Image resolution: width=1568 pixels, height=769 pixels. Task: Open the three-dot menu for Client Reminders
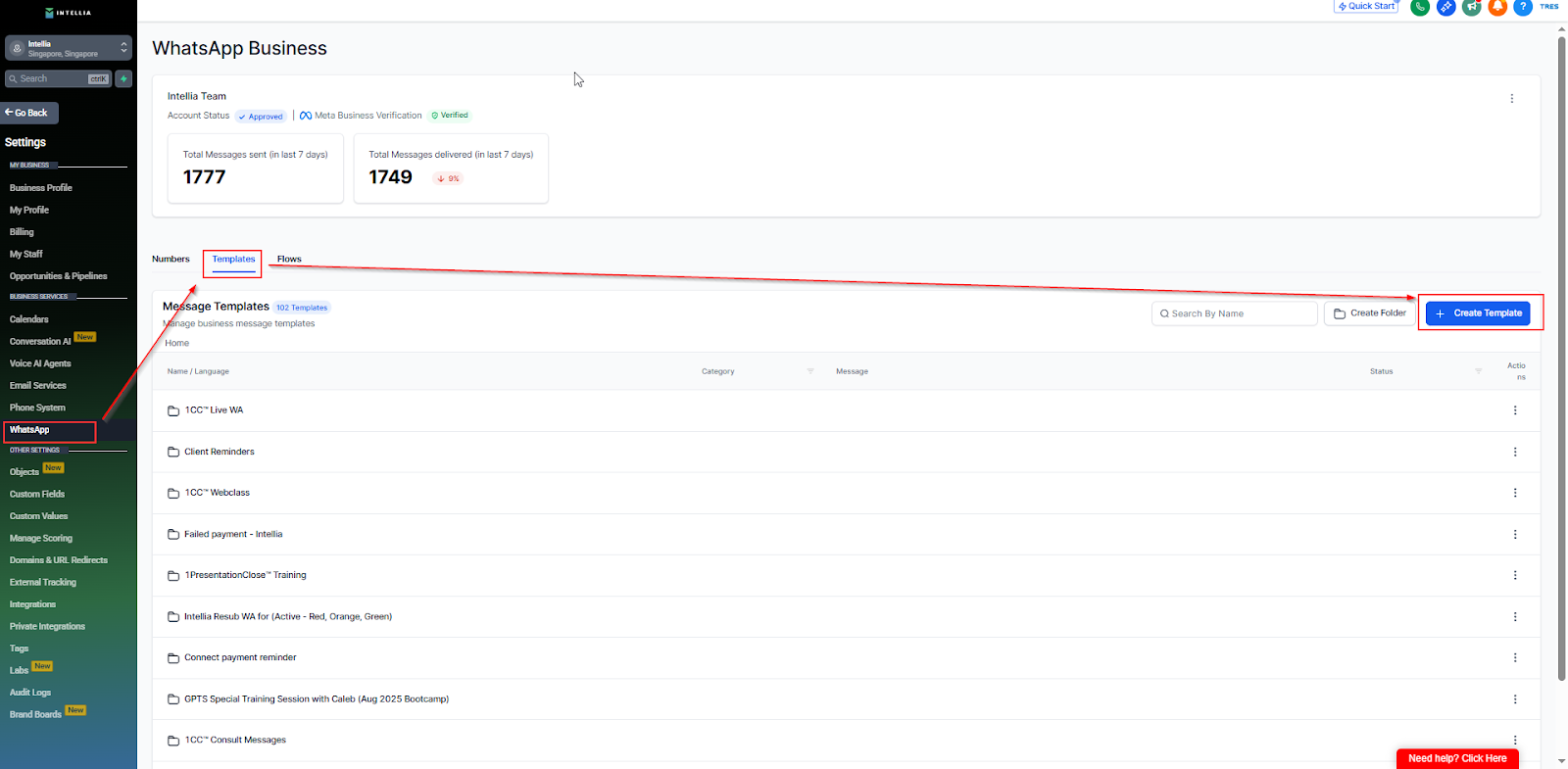pos(1515,452)
